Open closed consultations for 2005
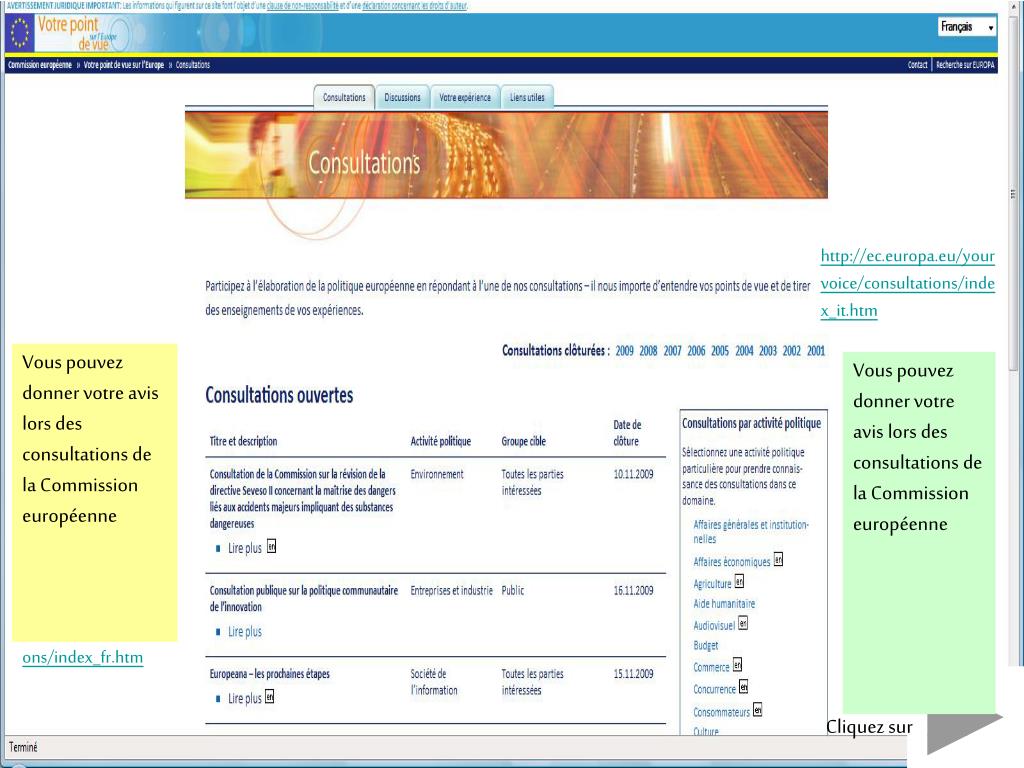Image resolution: width=1024 pixels, height=768 pixels. pos(720,351)
